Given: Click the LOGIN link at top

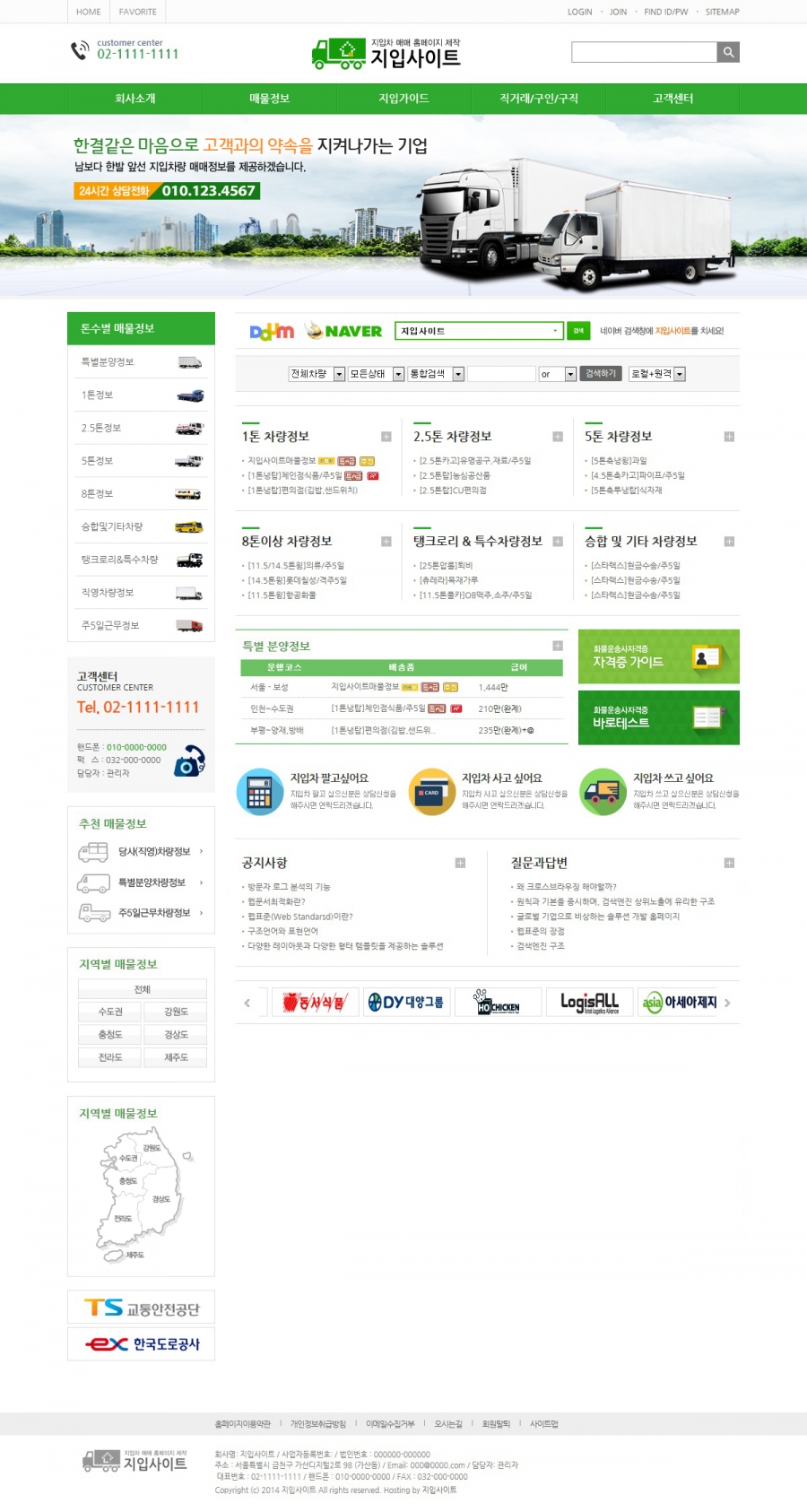Looking at the screenshot, I should coord(579,12).
